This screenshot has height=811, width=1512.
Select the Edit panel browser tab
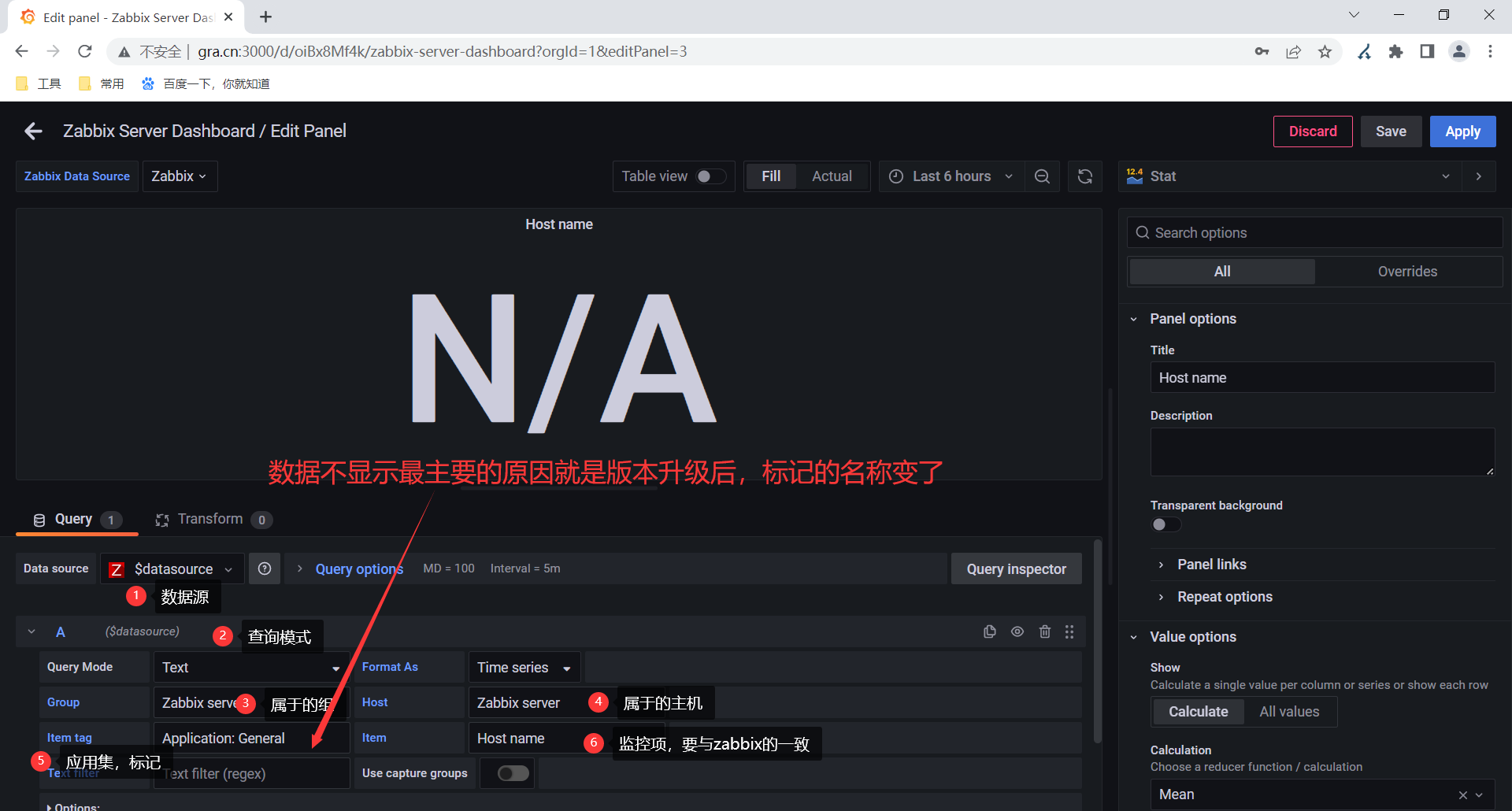click(x=126, y=17)
